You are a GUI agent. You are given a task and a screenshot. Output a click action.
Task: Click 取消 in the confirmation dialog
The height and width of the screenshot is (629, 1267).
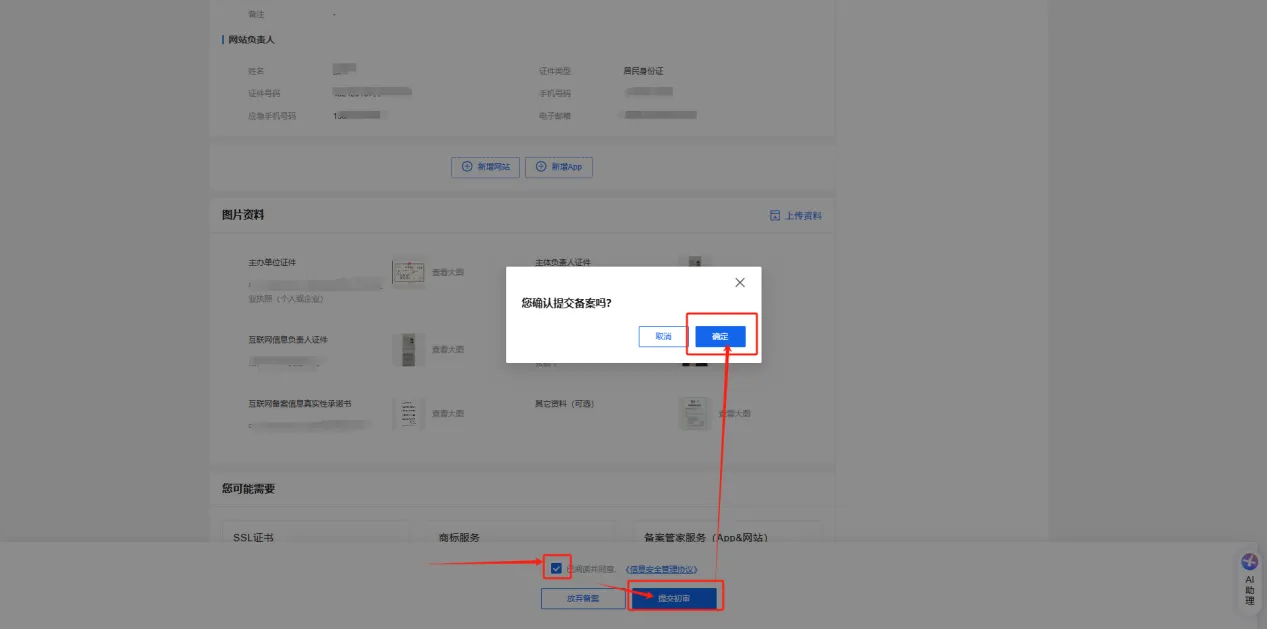click(663, 337)
